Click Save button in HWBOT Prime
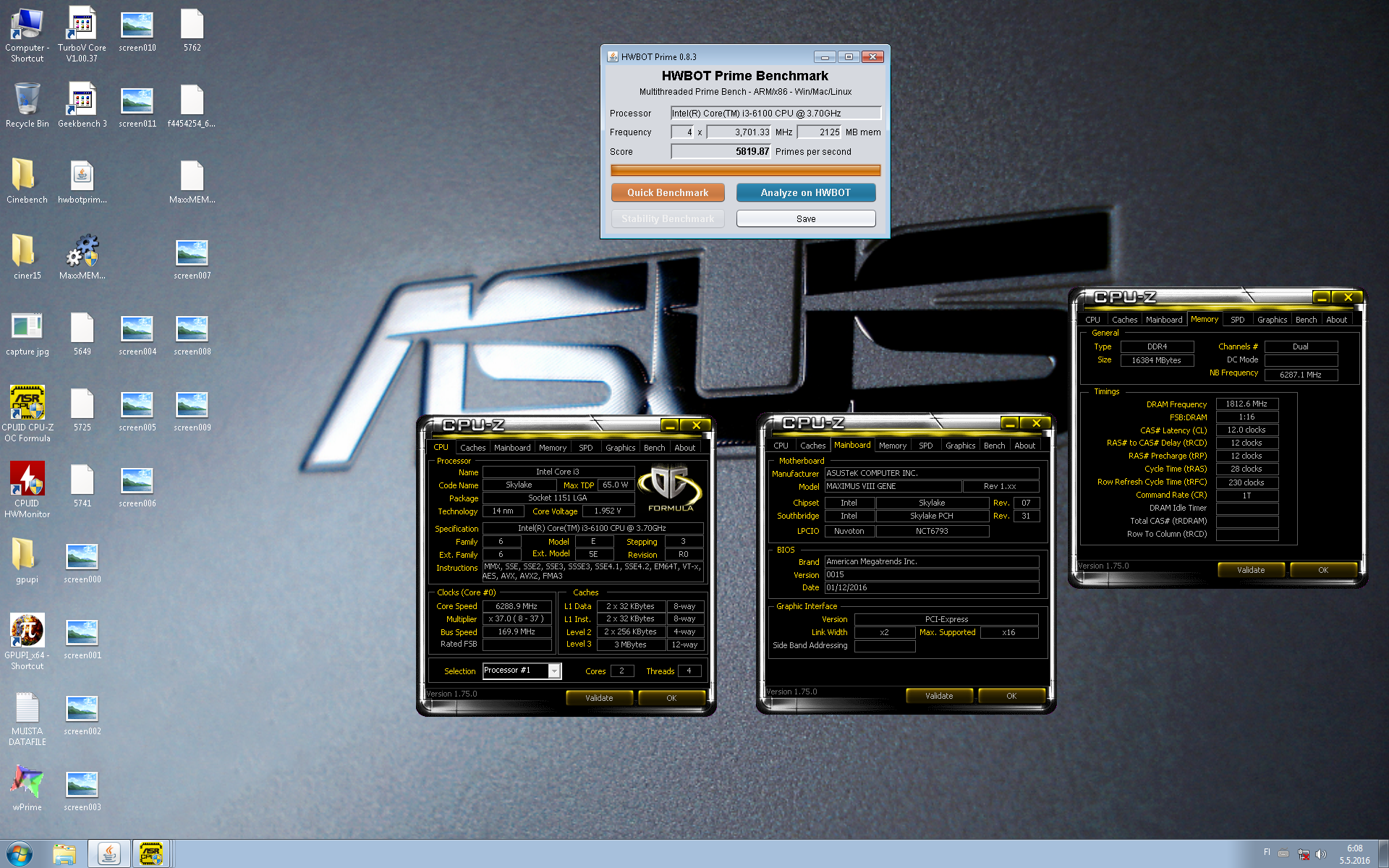This screenshot has height=868, width=1389. coord(806,218)
